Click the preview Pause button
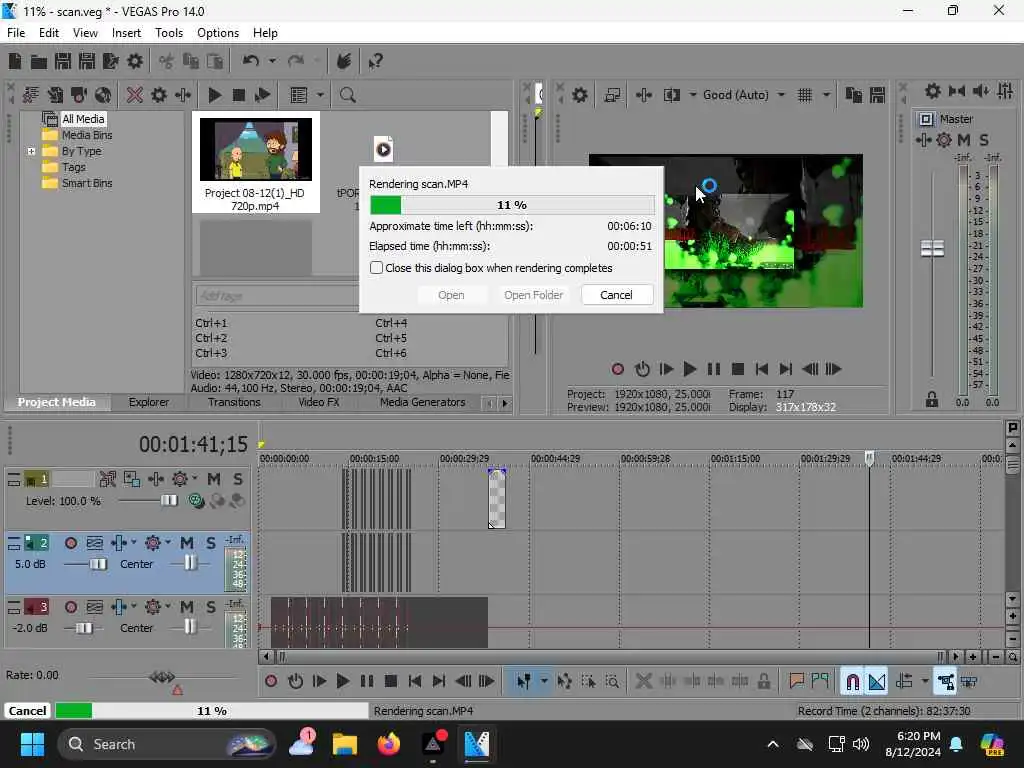 click(714, 370)
